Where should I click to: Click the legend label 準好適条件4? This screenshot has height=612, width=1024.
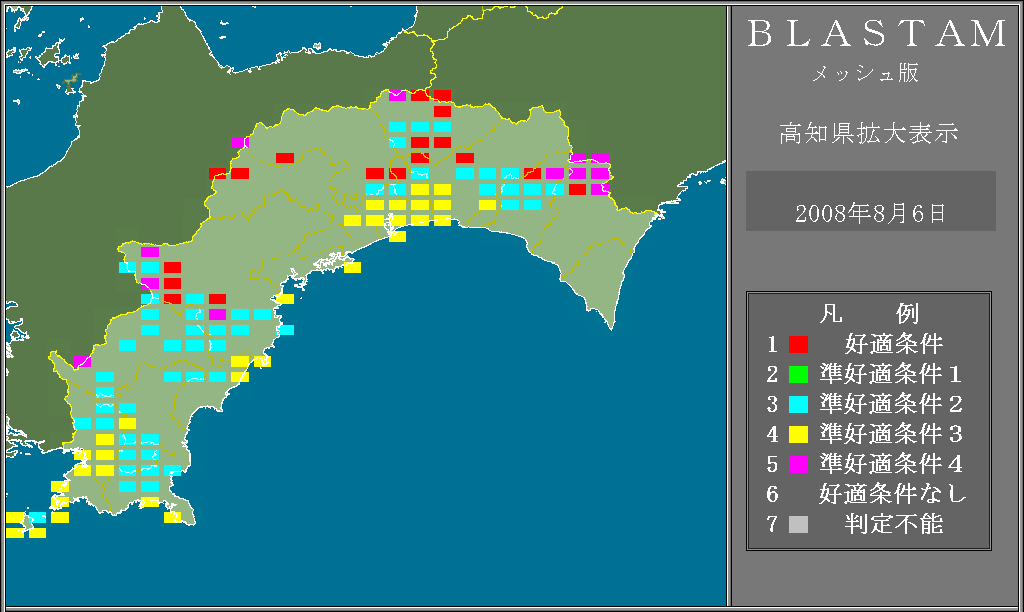click(891, 464)
